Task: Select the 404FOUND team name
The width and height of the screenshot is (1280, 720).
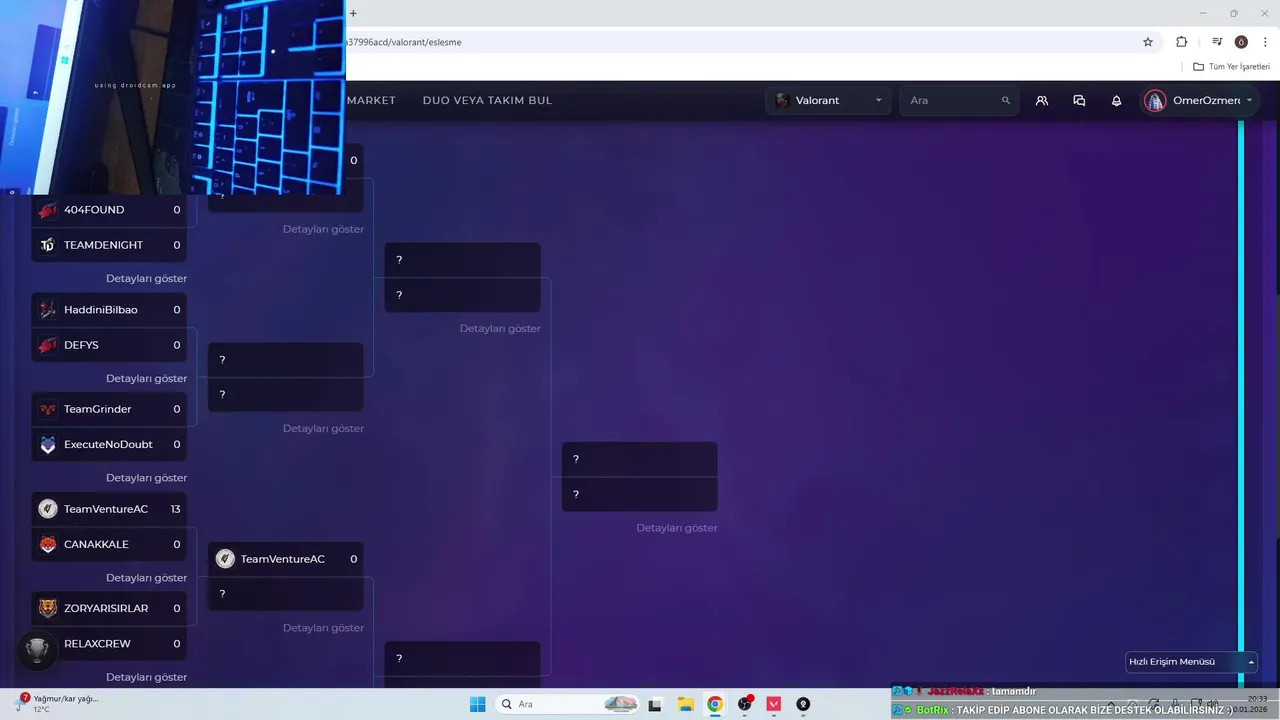Action: pyautogui.click(x=94, y=210)
